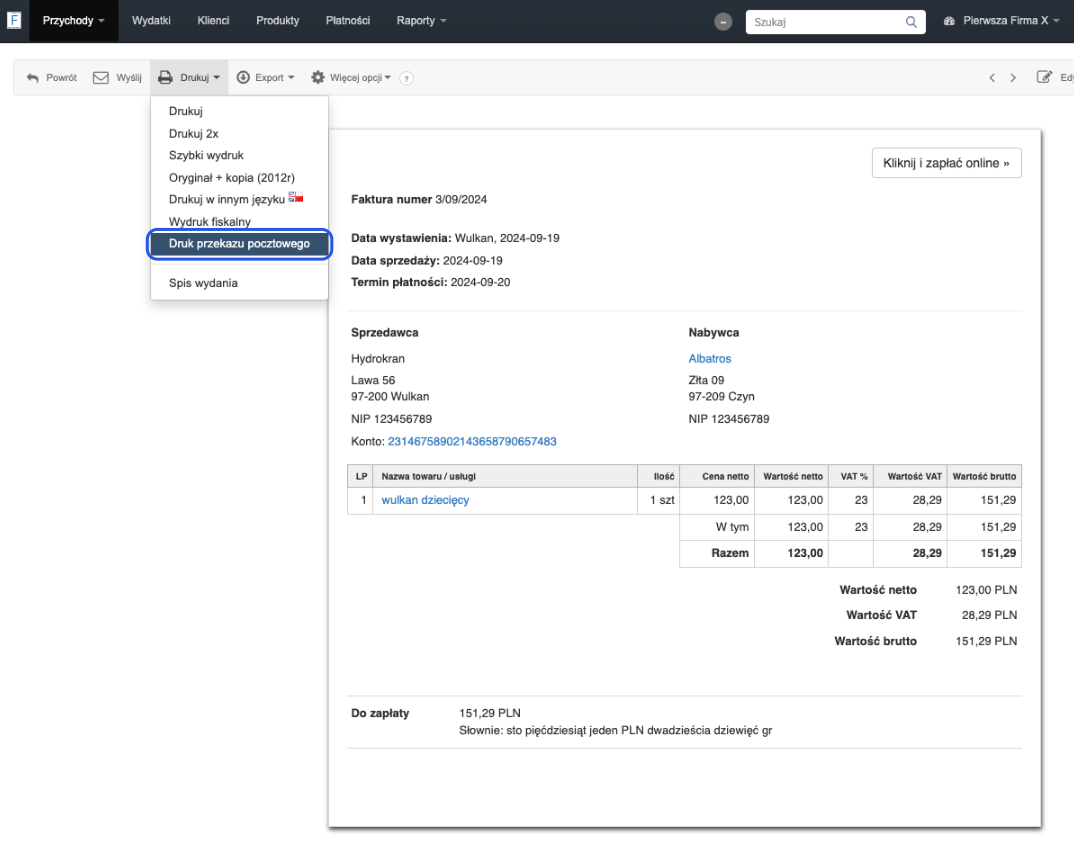
Task: Open the Pierwsza Firma X account menu
Action: click(1001, 21)
